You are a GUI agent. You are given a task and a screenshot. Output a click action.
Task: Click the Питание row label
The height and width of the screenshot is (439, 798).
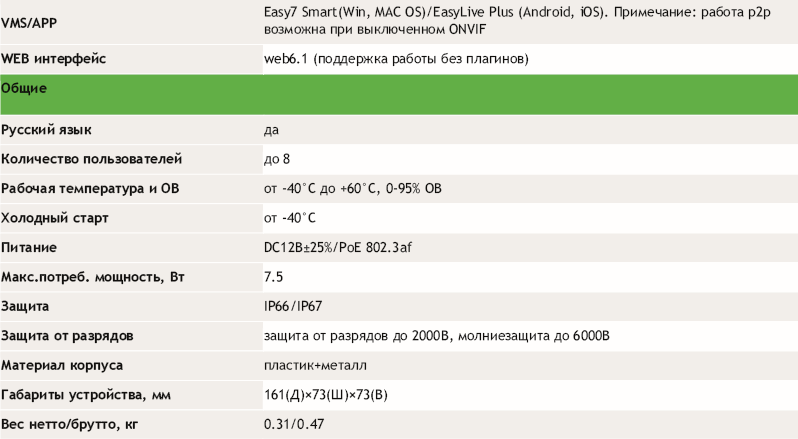coord(29,247)
